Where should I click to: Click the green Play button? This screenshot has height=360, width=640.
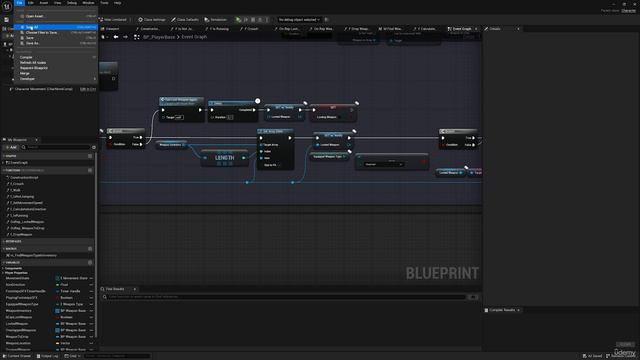click(x=238, y=20)
